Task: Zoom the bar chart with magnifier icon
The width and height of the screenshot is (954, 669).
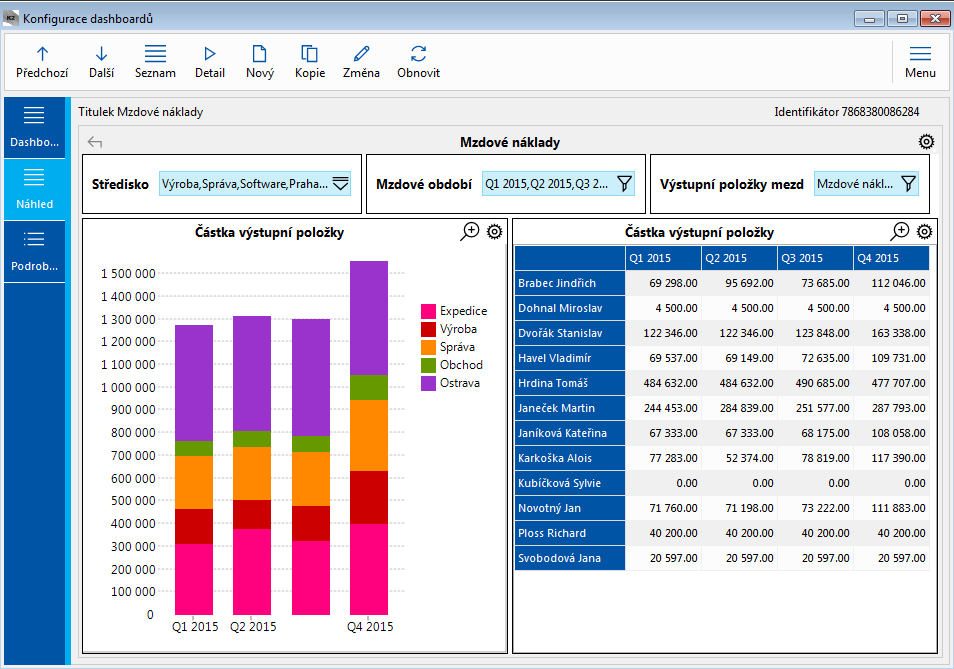Action: [470, 231]
